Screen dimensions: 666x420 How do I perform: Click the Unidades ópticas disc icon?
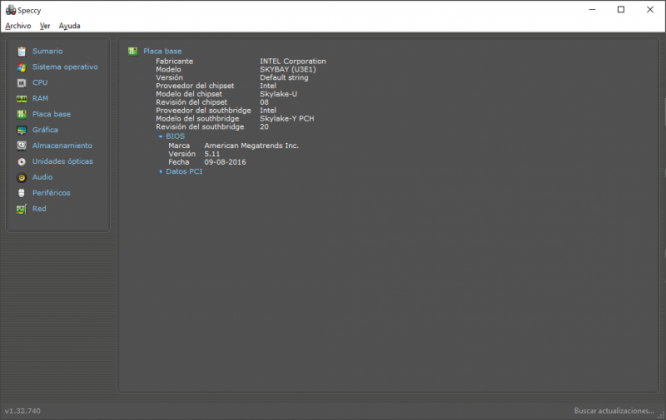(22, 161)
